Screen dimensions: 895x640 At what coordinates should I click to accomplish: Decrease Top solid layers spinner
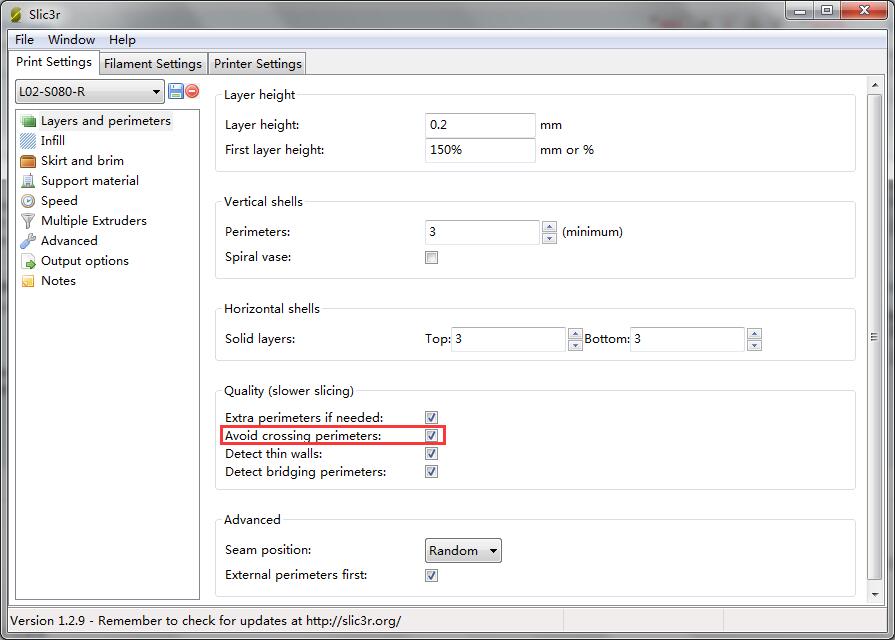(x=575, y=344)
